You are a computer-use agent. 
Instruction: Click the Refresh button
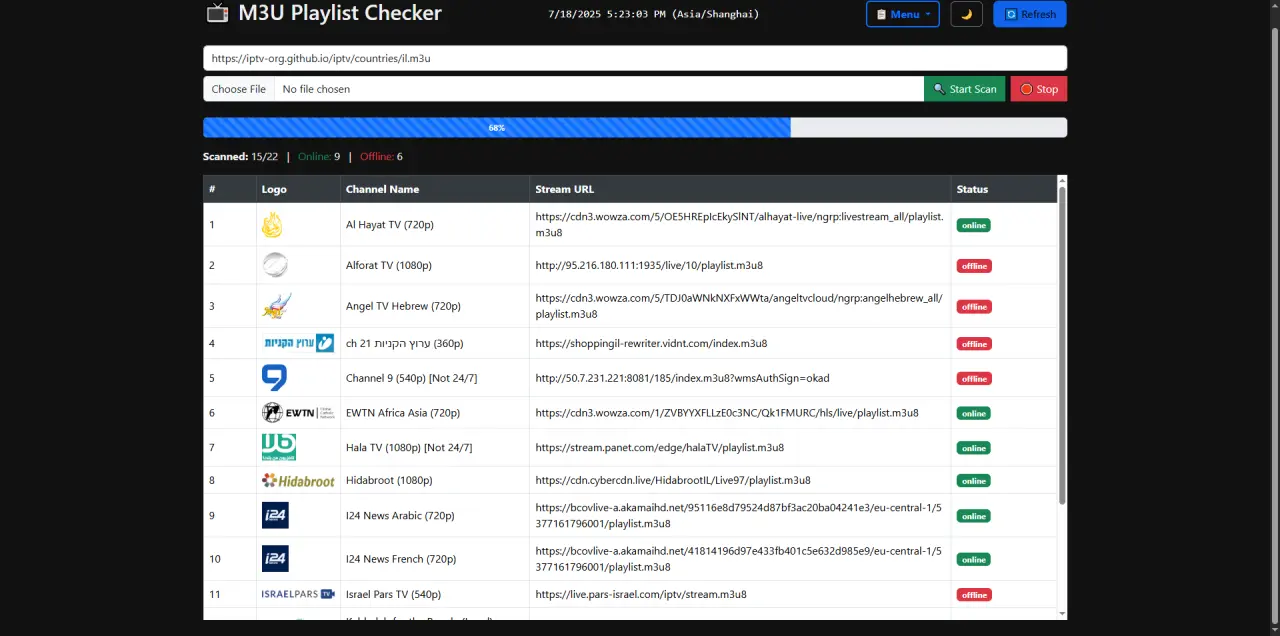point(1030,14)
